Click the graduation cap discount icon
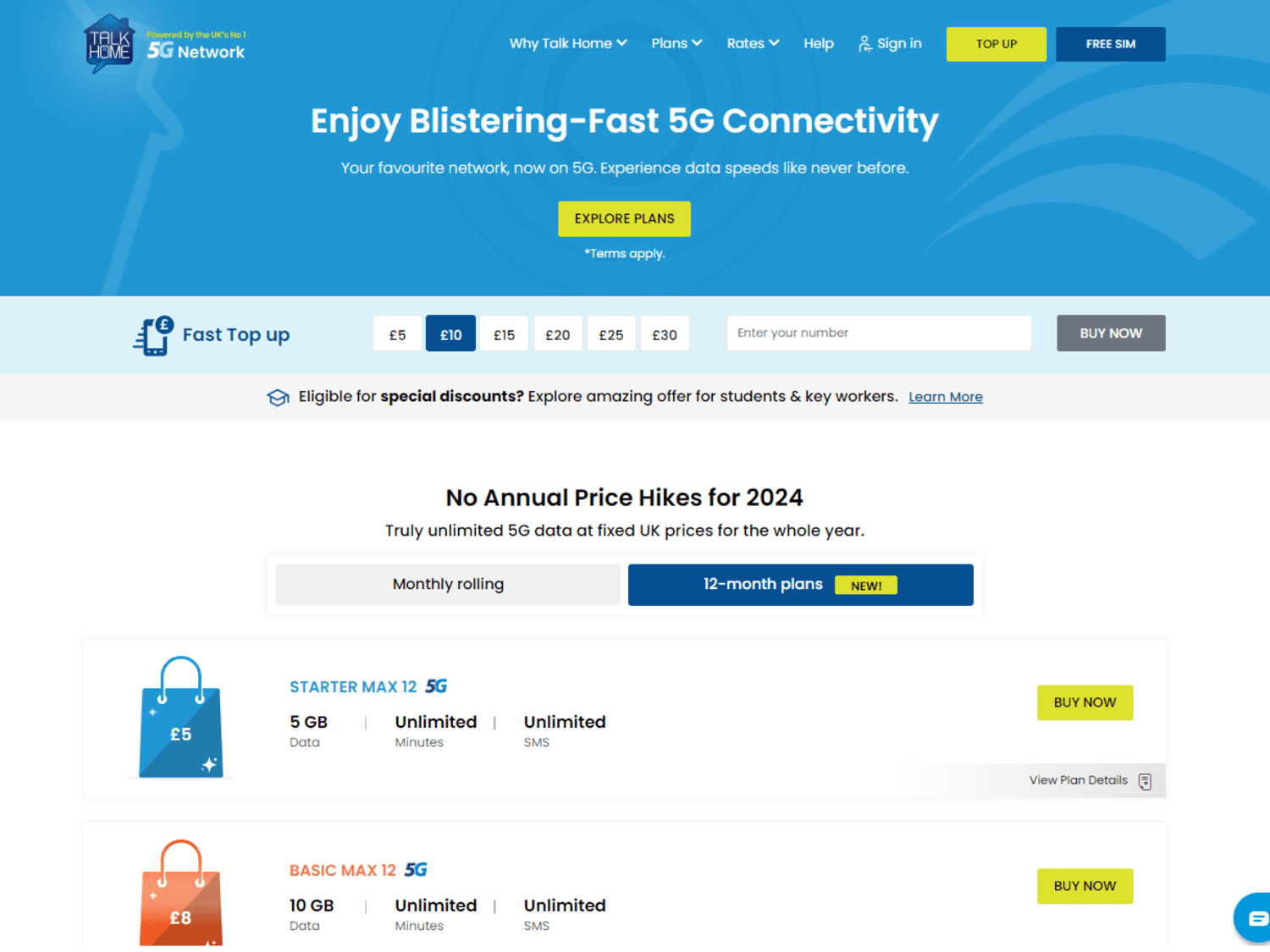Viewport: 1270px width, 952px height. (x=278, y=397)
